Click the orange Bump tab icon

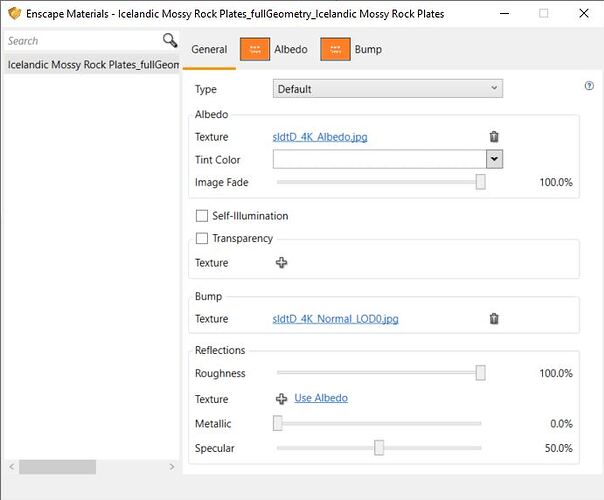[336, 49]
